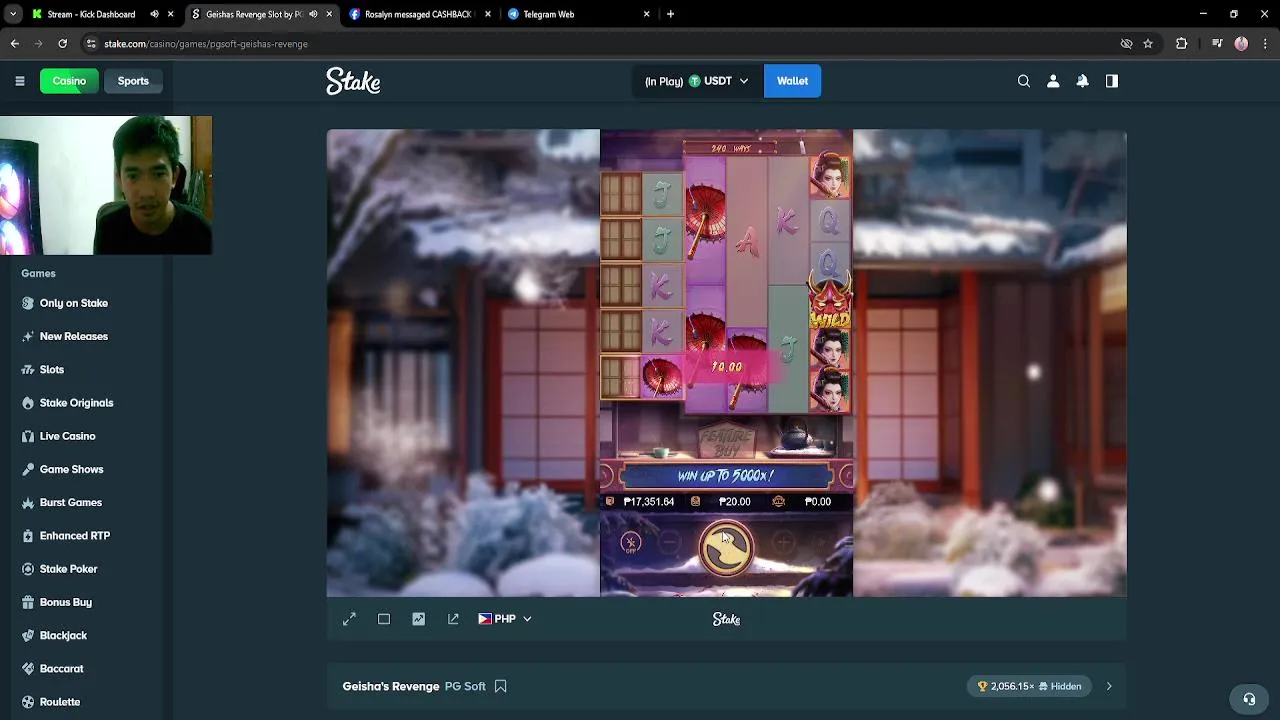This screenshot has width=1280, height=720.
Task: Open a new browser tab
Action: click(x=670, y=14)
